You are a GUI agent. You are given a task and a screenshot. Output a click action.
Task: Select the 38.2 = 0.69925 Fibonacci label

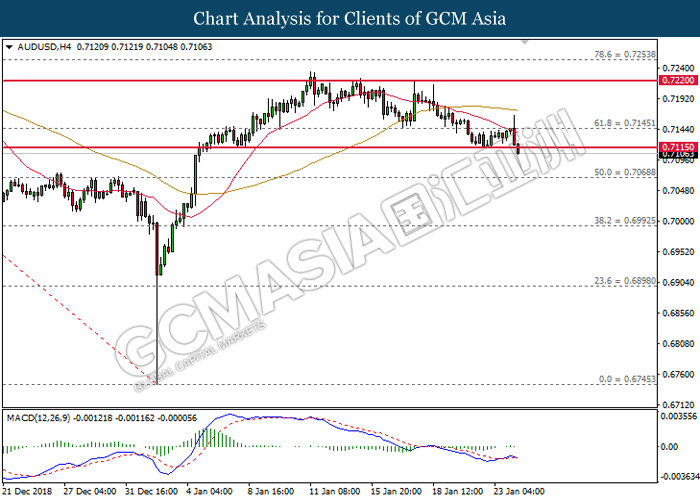(625, 221)
